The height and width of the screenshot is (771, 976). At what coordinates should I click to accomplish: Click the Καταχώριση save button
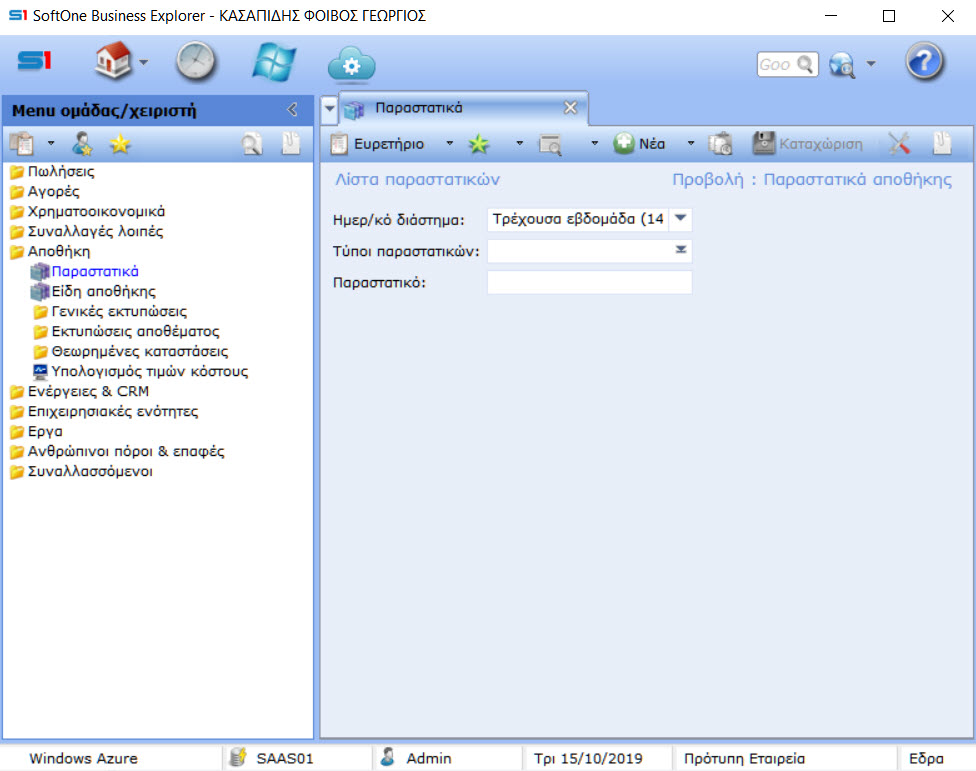[808, 144]
